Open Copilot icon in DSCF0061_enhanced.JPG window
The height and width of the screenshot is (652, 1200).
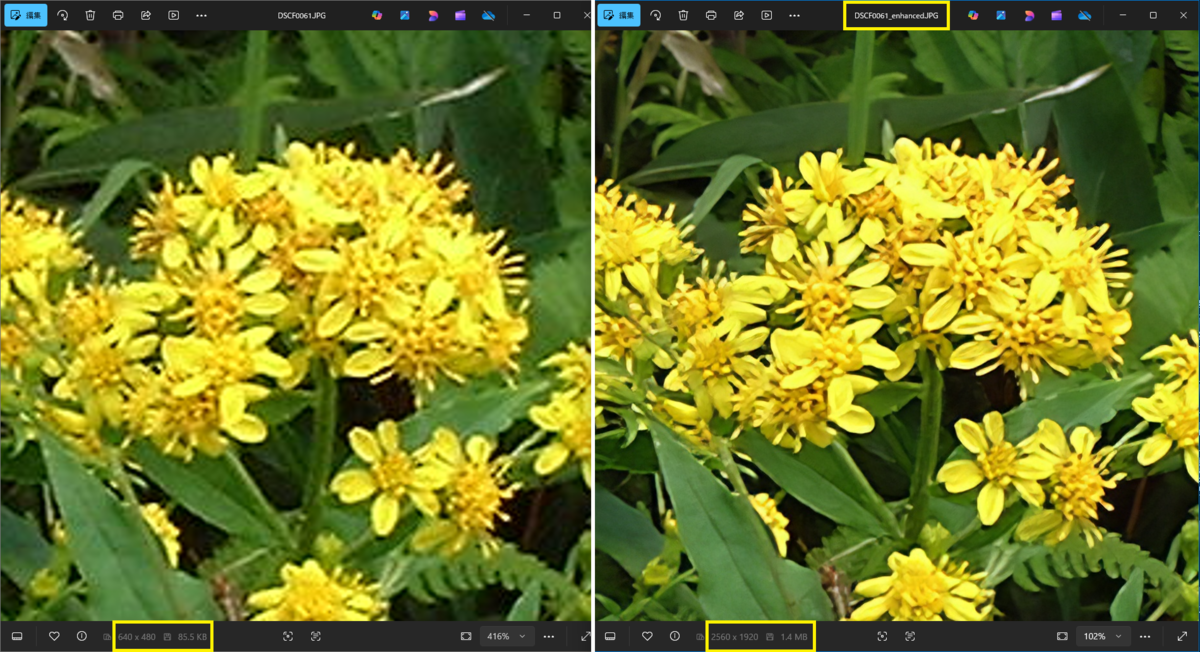(x=973, y=15)
